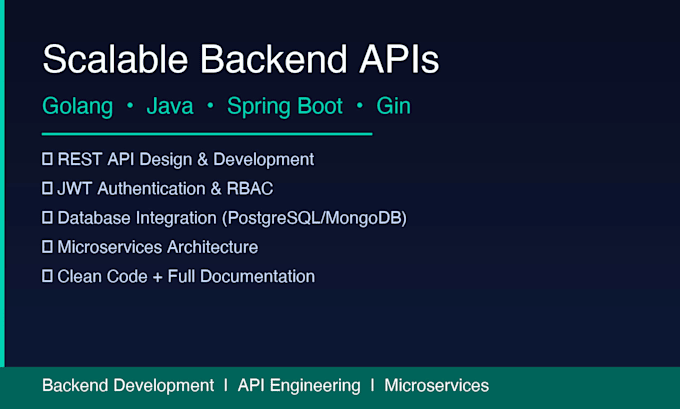Select the 'Java' text
Screen dimensions: 680x409
click(170, 106)
